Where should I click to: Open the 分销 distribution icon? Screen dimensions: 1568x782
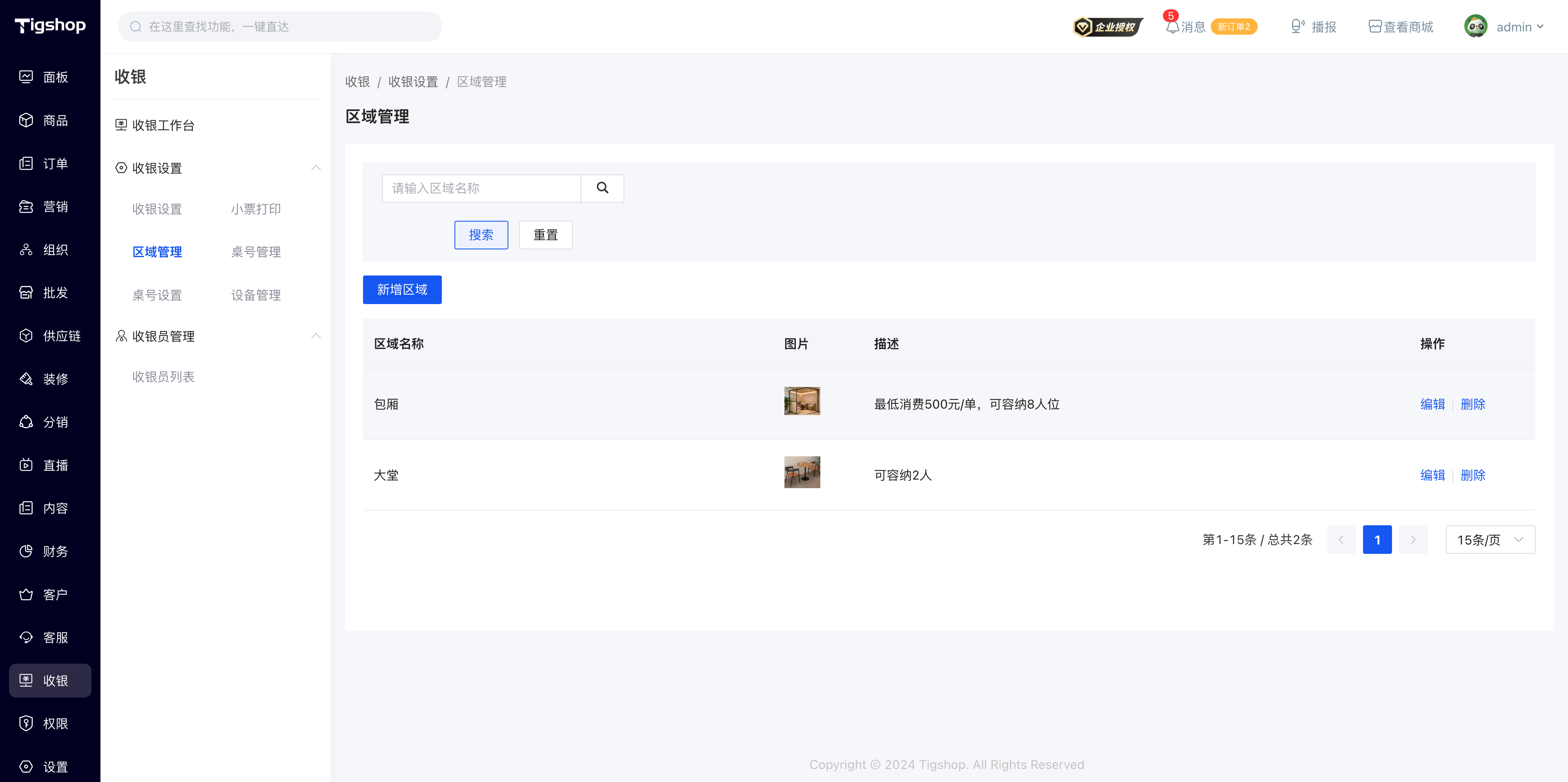click(26, 422)
